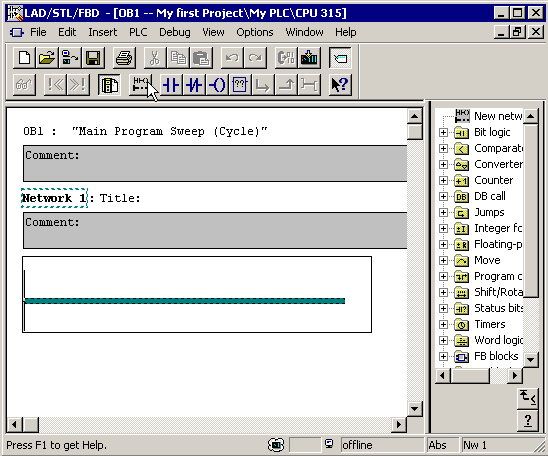
Task: Go to next error icon
Action: (78, 85)
